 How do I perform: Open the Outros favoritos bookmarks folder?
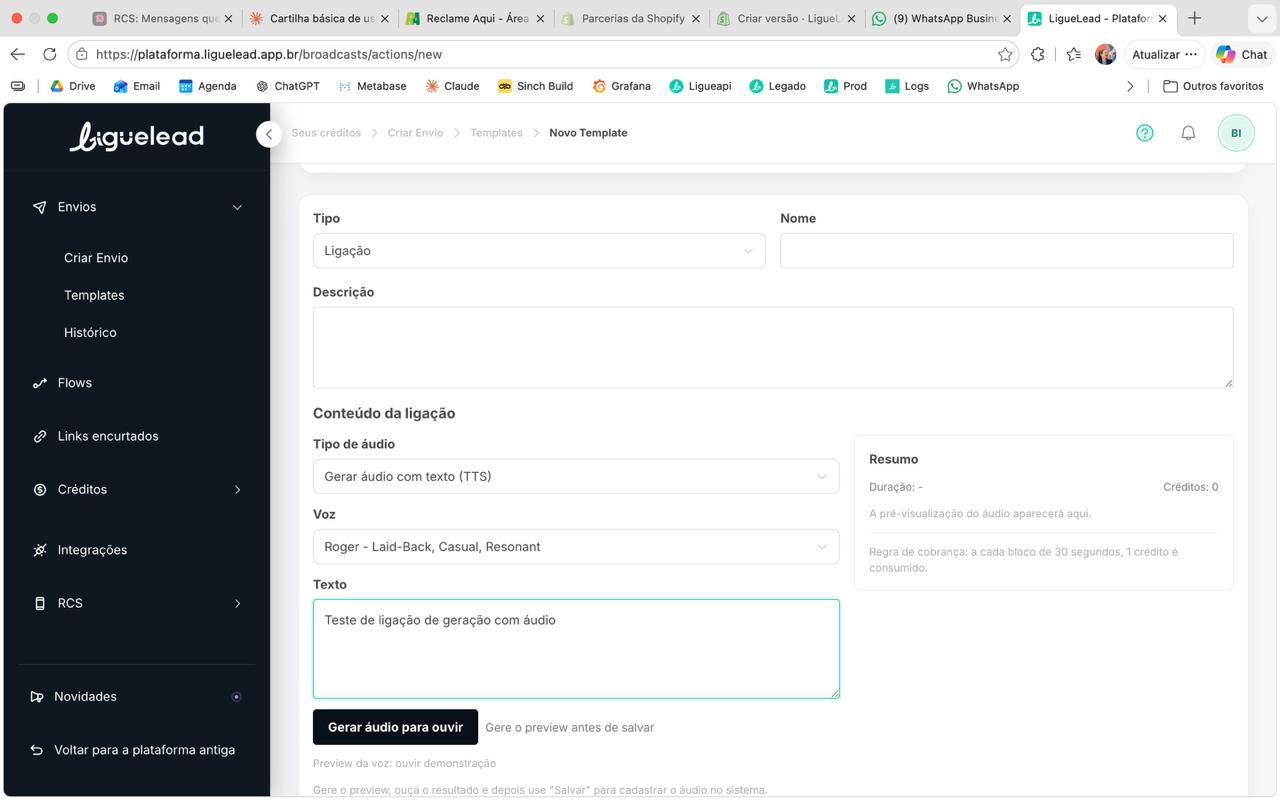coord(1213,86)
